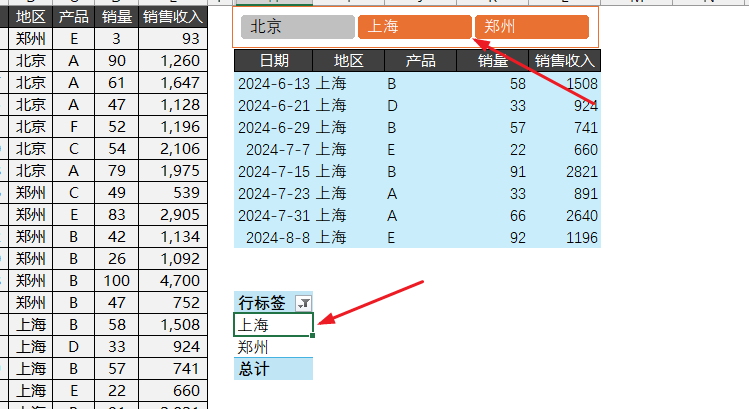Click the 产品 header in filtered table
The height and width of the screenshot is (409, 749).
point(420,61)
